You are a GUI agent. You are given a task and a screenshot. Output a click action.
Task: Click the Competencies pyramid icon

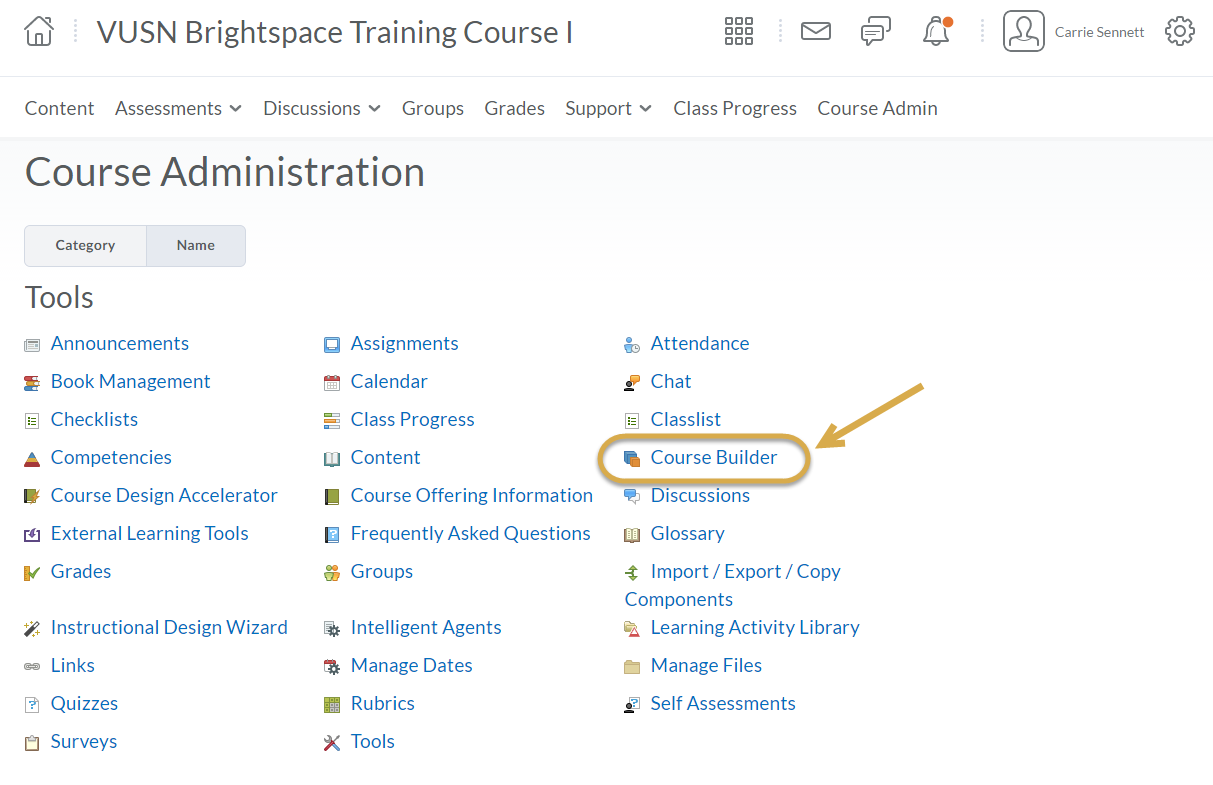pos(32,459)
